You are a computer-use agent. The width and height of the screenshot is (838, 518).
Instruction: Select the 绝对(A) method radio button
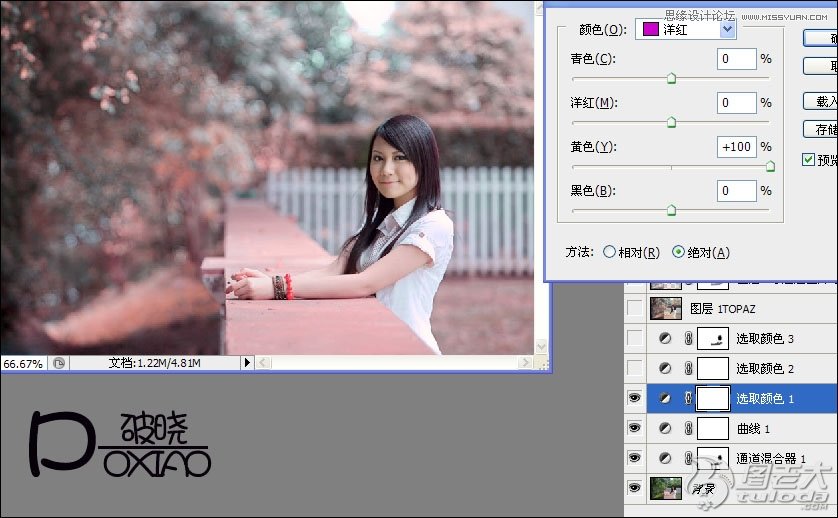pyautogui.click(x=678, y=252)
